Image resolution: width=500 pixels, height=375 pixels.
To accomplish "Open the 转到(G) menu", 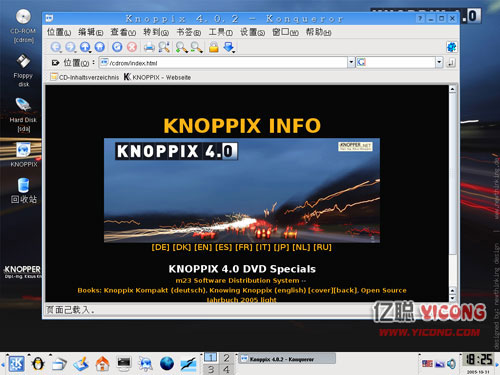I will click(156, 32).
